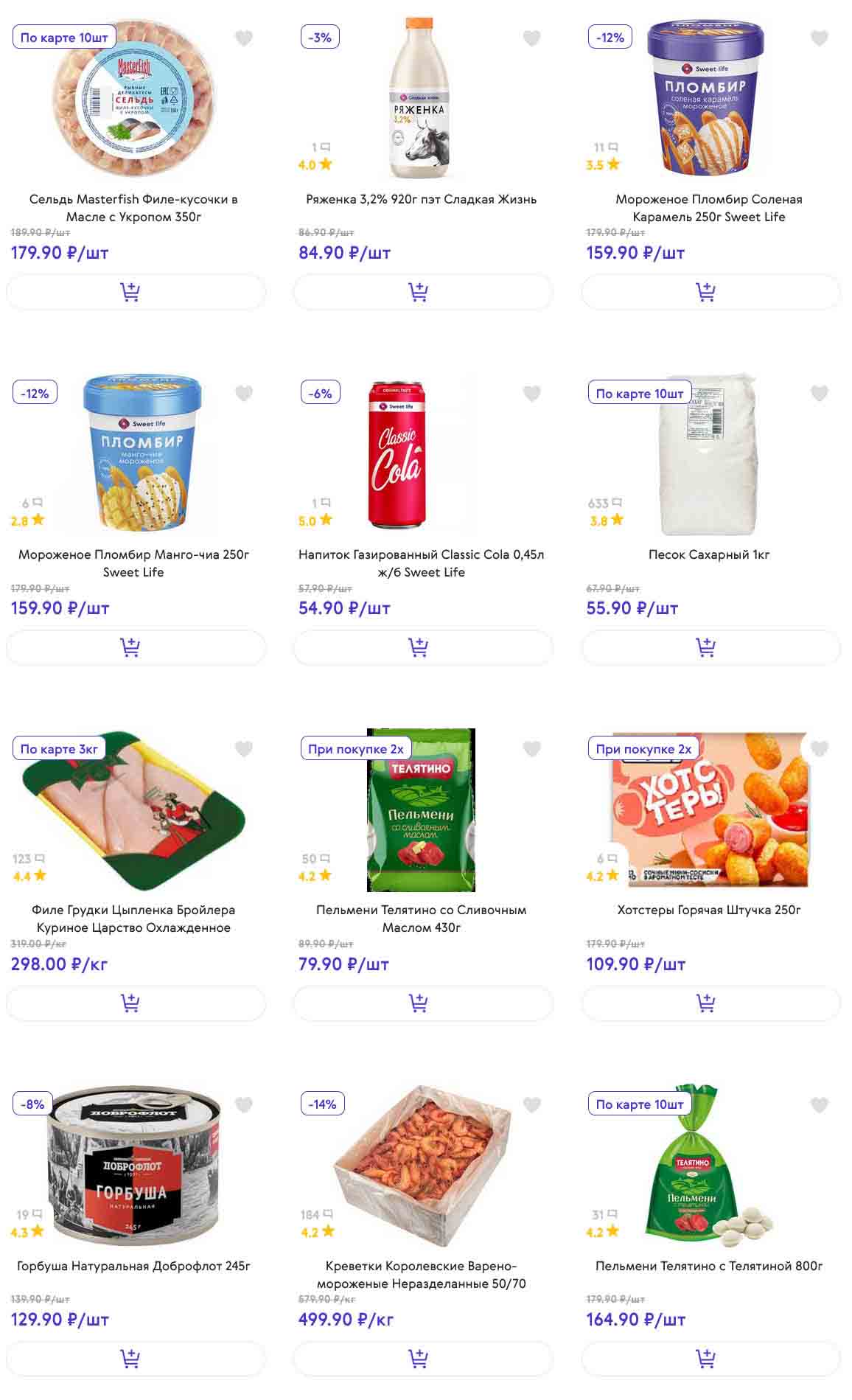852x1400 pixels.
Task: Open Пломбир Соленая Карамель product title
Action: [x=708, y=208]
